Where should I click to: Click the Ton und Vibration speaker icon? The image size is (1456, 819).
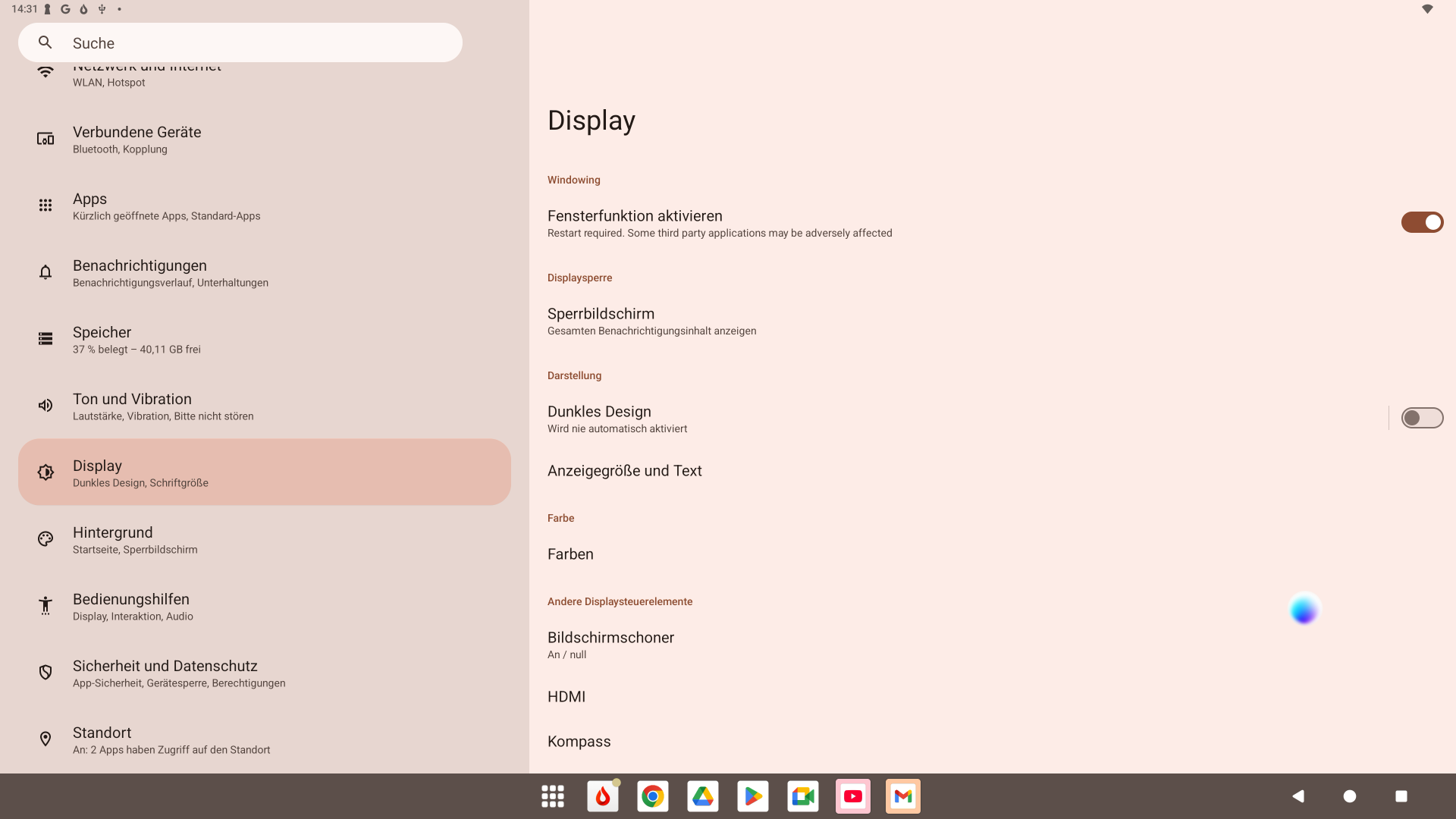(x=45, y=406)
